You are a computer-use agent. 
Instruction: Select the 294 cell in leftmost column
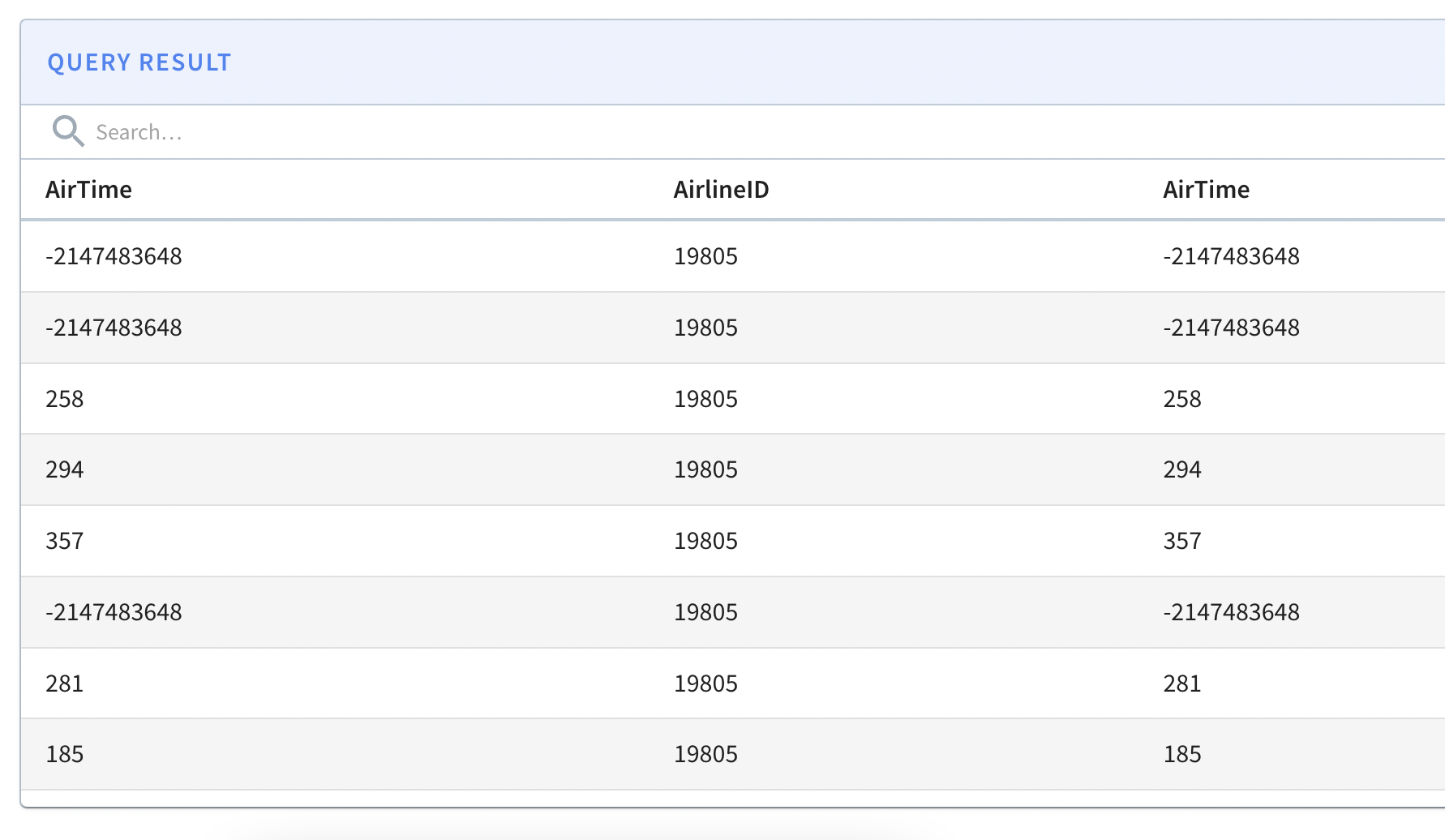tap(65, 469)
